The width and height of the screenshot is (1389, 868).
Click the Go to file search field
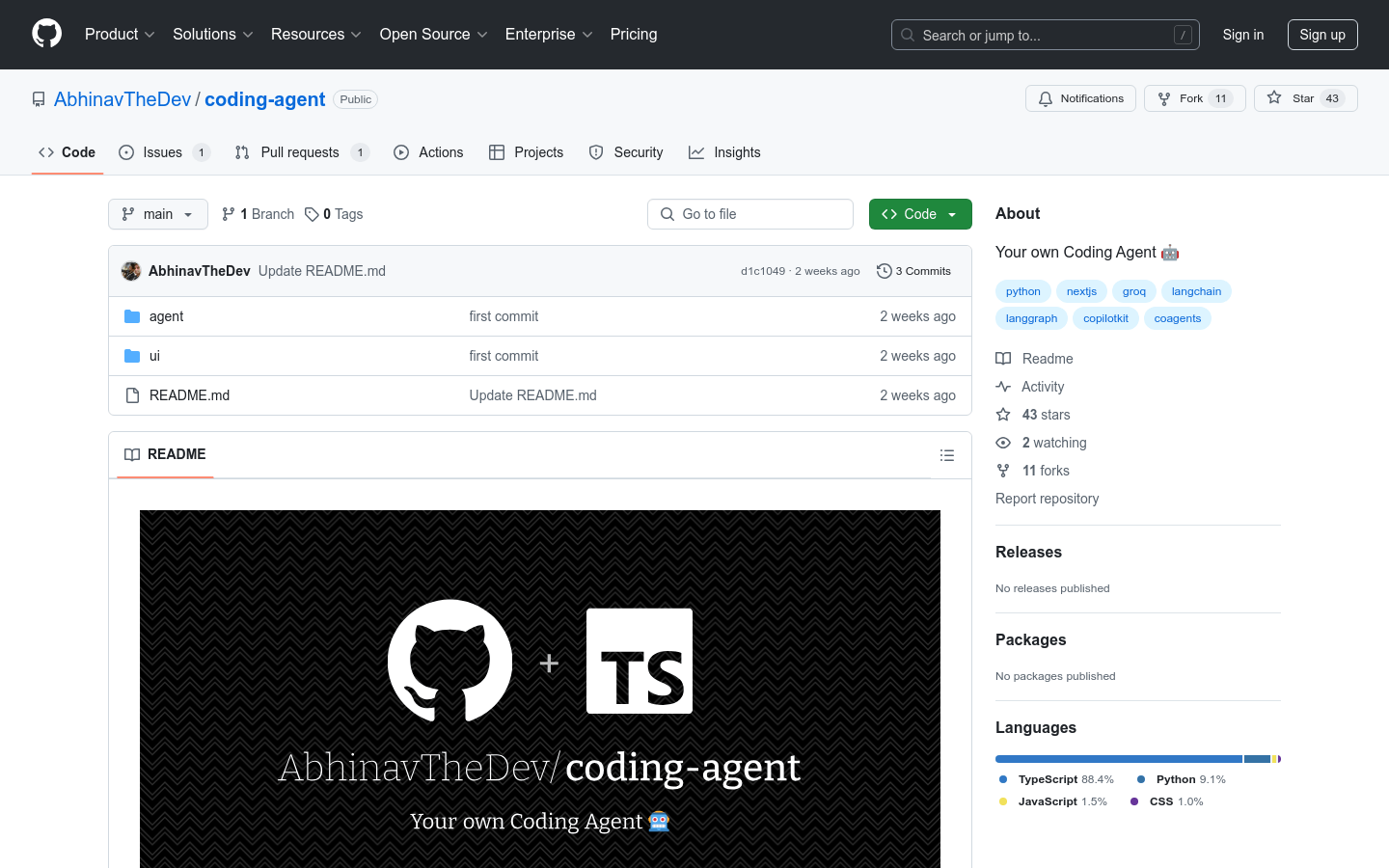[750, 213]
